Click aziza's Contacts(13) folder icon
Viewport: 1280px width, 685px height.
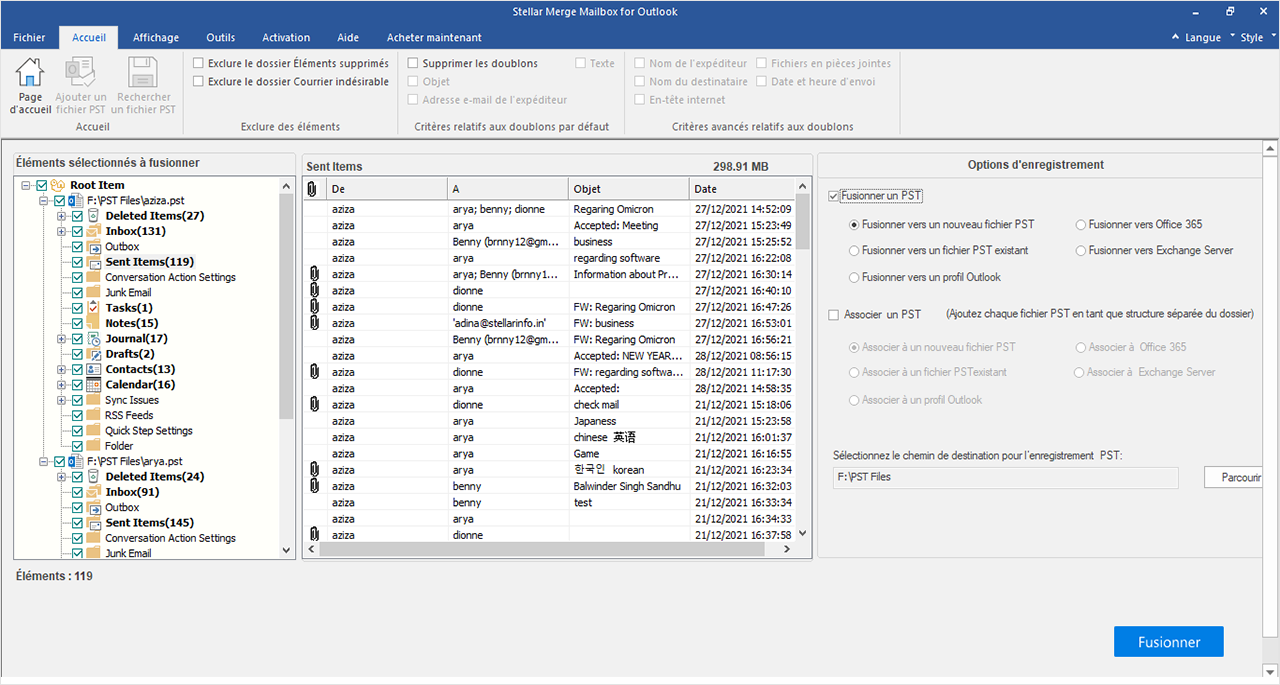tap(93, 369)
